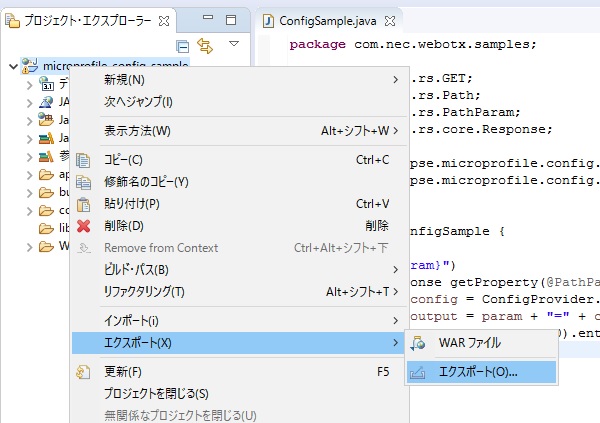Collapse the microprofile-config-sample project node
600x423 pixels.
click(x=12, y=66)
